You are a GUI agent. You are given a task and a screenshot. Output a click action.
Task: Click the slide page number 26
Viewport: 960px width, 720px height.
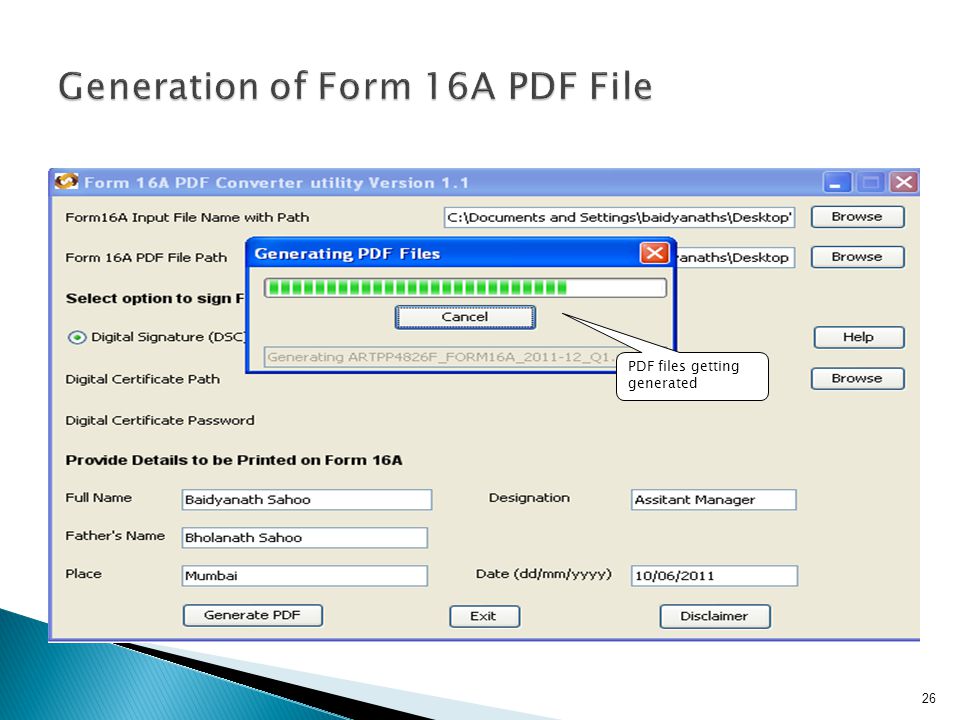click(928, 698)
